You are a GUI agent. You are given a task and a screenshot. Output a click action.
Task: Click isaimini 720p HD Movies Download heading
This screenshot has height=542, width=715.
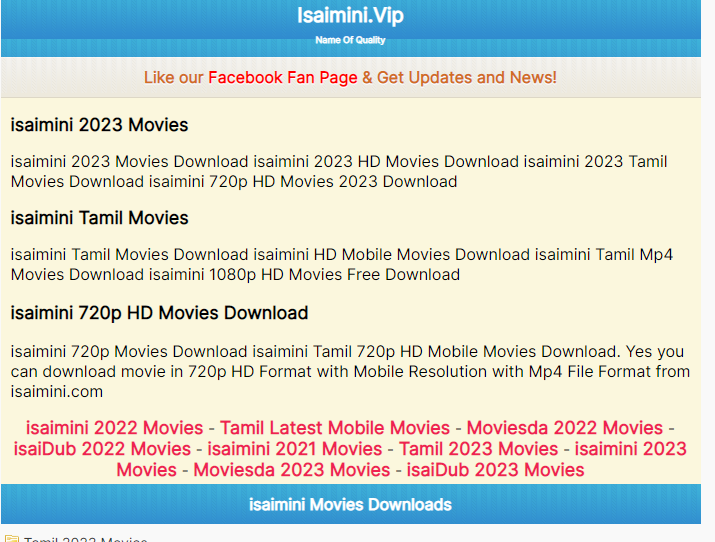(160, 313)
